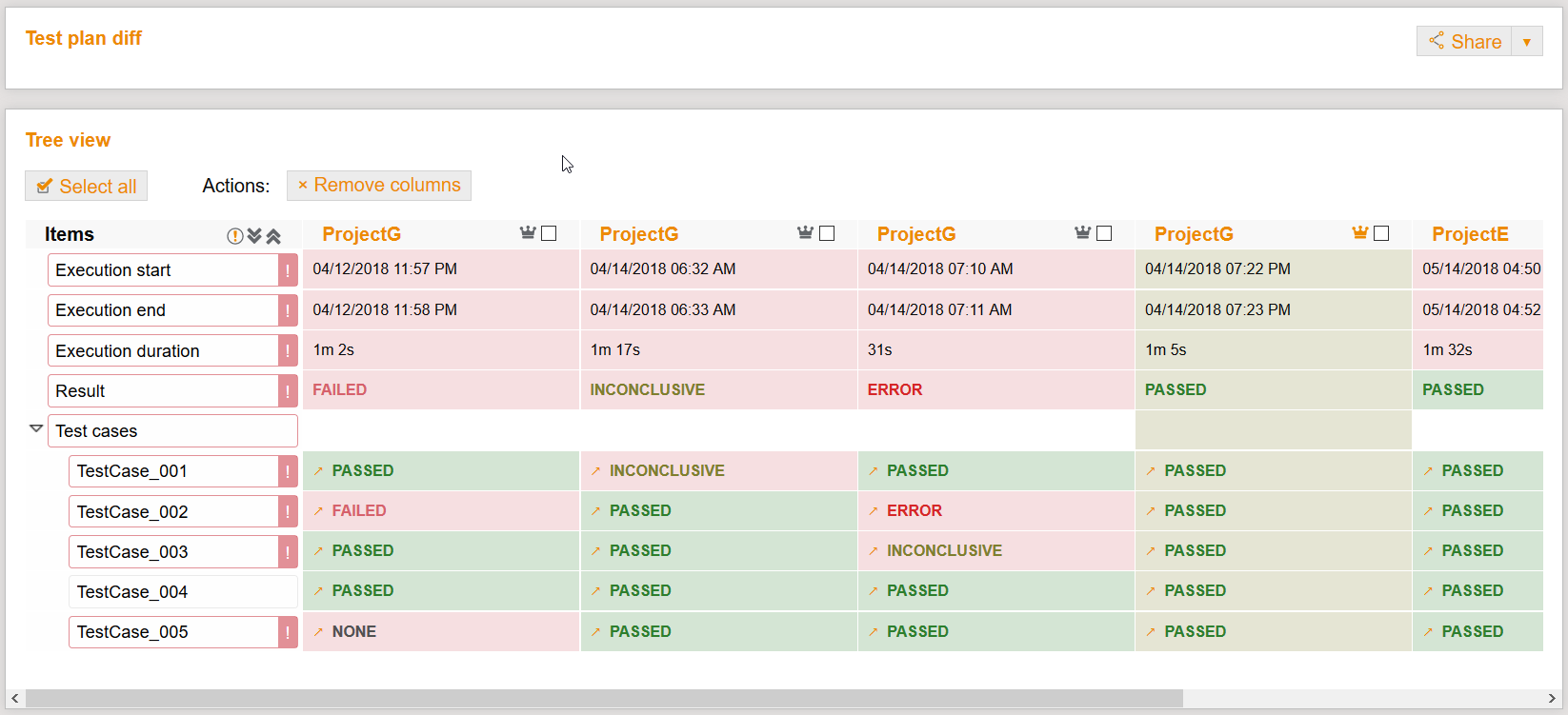Set crown baseline on ProjectG column started 07:10 AM
Image resolution: width=1568 pixels, height=715 pixels.
pos(1082,233)
